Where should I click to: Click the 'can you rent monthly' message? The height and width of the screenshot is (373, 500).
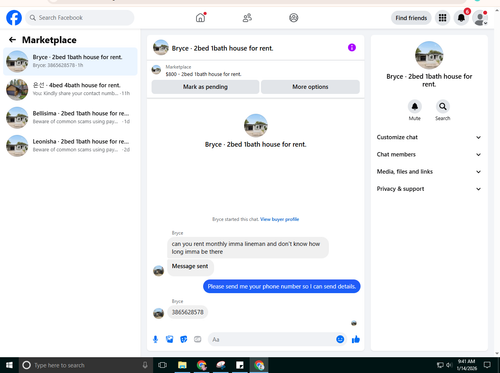tap(248, 248)
